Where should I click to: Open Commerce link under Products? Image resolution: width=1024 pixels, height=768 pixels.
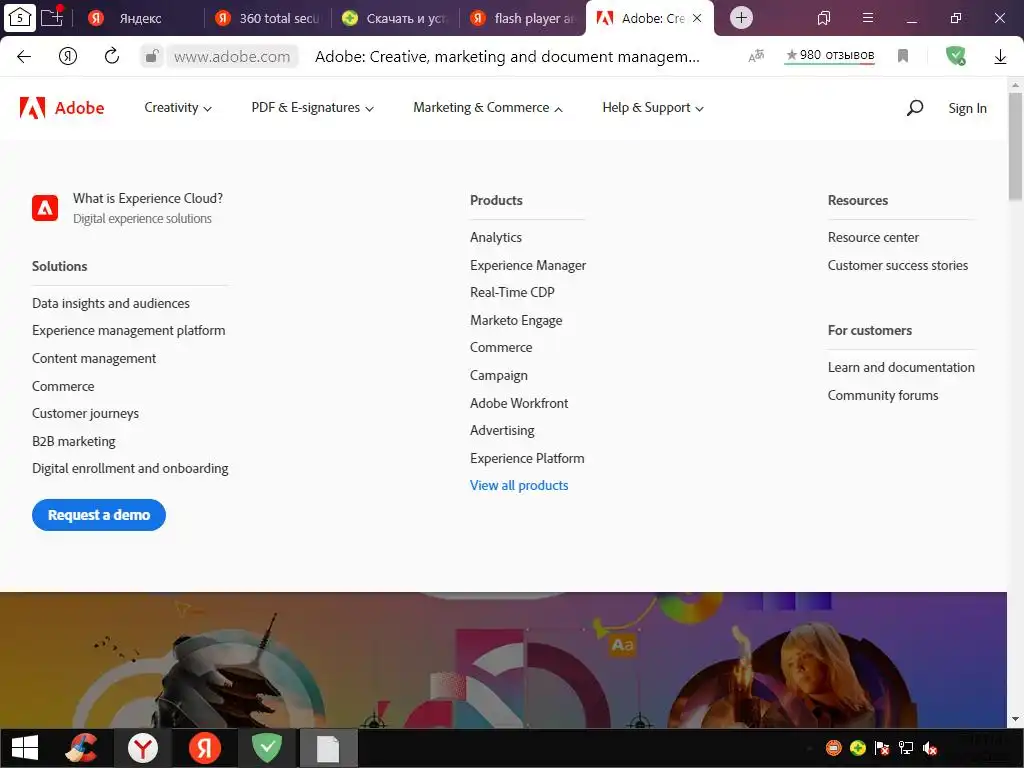501,347
